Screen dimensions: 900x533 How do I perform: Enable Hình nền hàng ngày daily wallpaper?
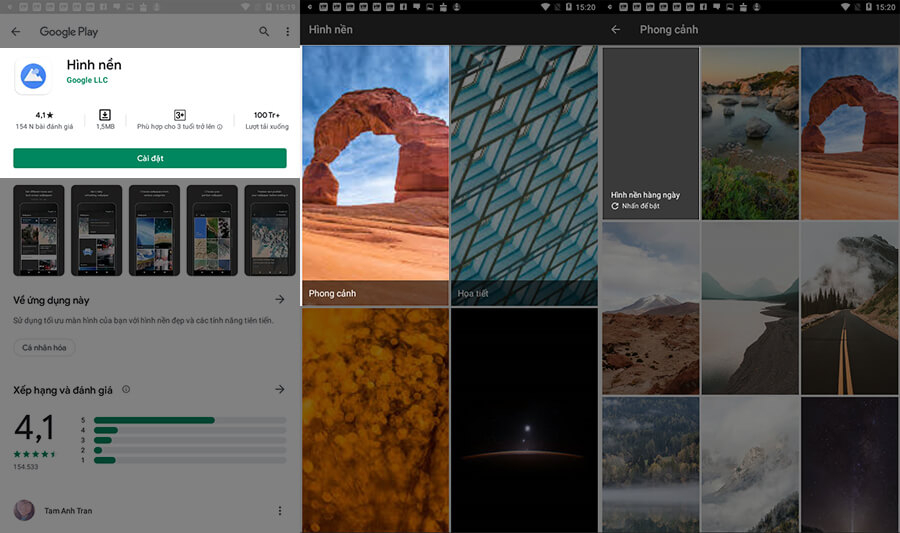point(650,133)
